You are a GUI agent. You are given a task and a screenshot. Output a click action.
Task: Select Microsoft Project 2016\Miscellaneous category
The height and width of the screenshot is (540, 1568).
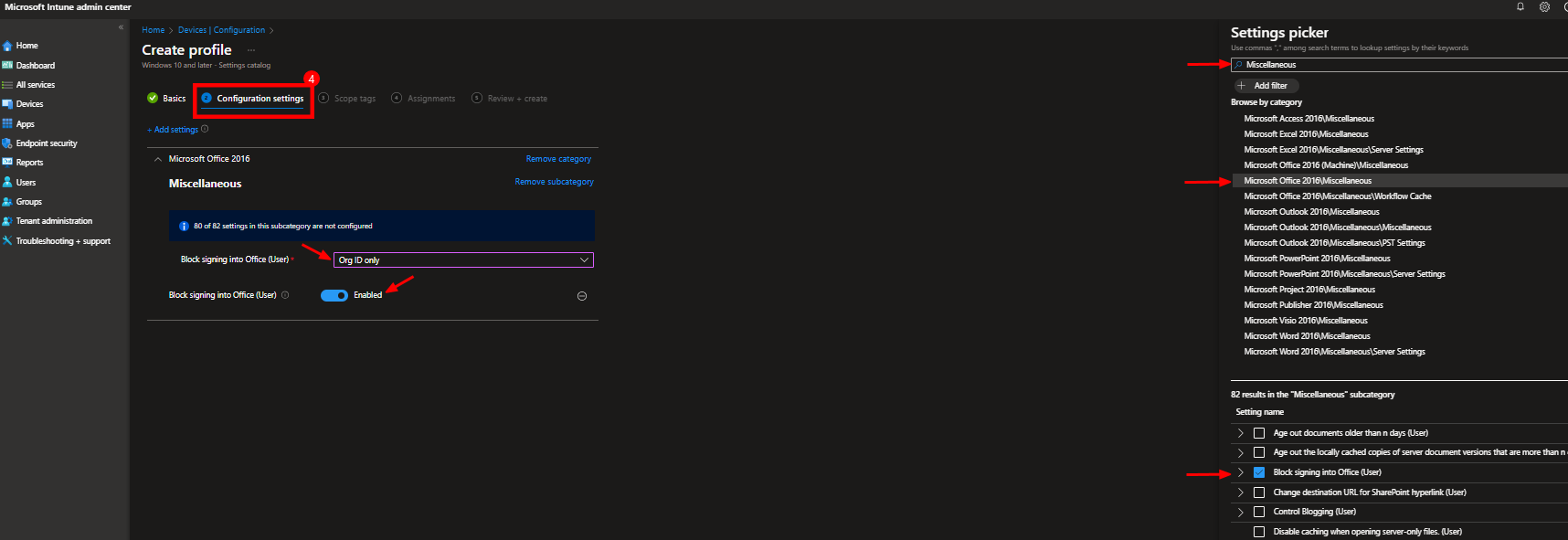click(x=1309, y=290)
